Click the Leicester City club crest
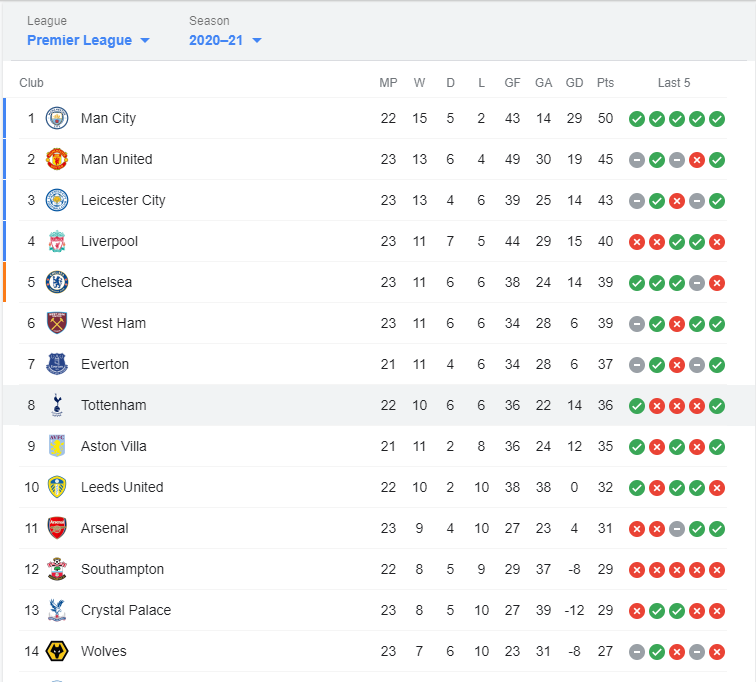The image size is (756, 682). pyautogui.click(x=57, y=200)
